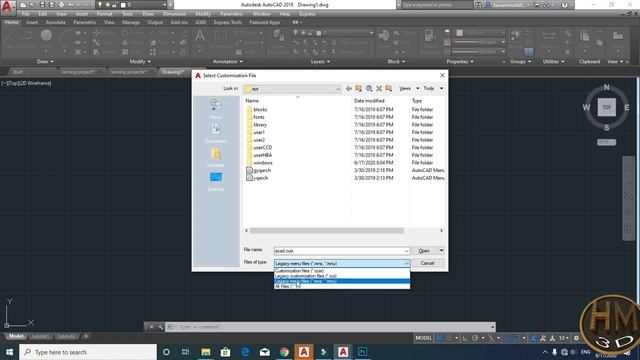The image size is (640, 360).
Task: Expand the Layers panel flyout
Action: pos(320,62)
